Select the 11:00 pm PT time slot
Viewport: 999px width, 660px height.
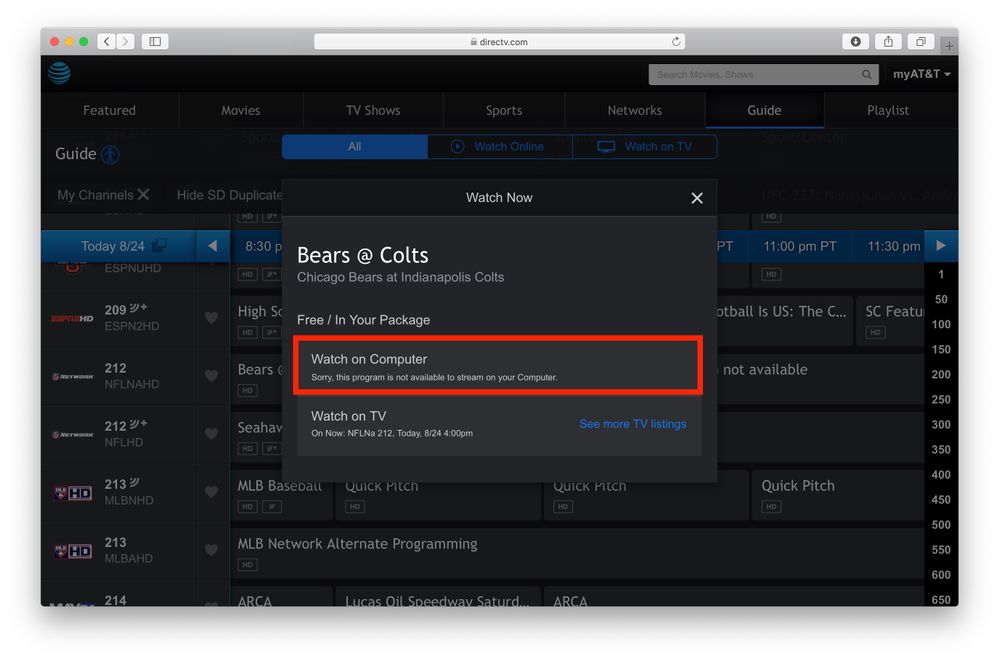(x=800, y=247)
